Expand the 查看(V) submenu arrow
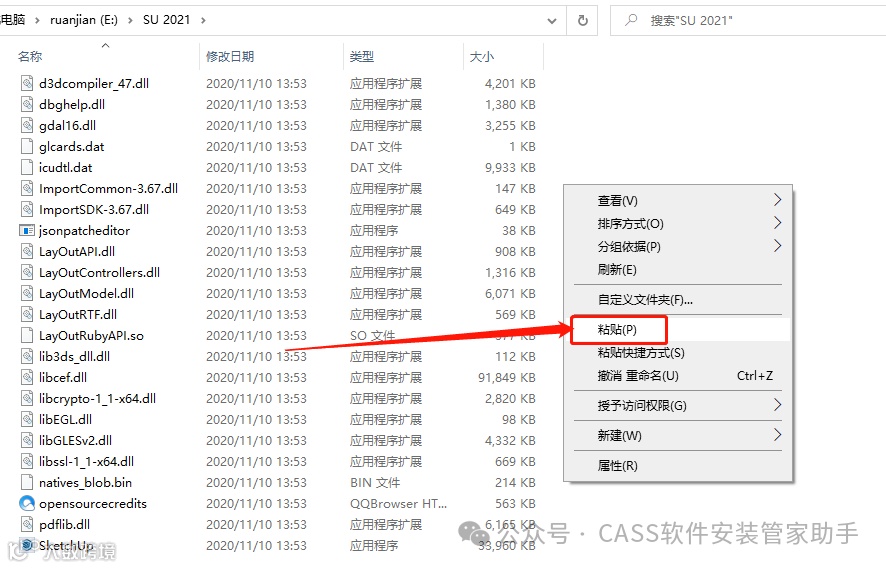The width and height of the screenshot is (886, 568). click(778, 200)
